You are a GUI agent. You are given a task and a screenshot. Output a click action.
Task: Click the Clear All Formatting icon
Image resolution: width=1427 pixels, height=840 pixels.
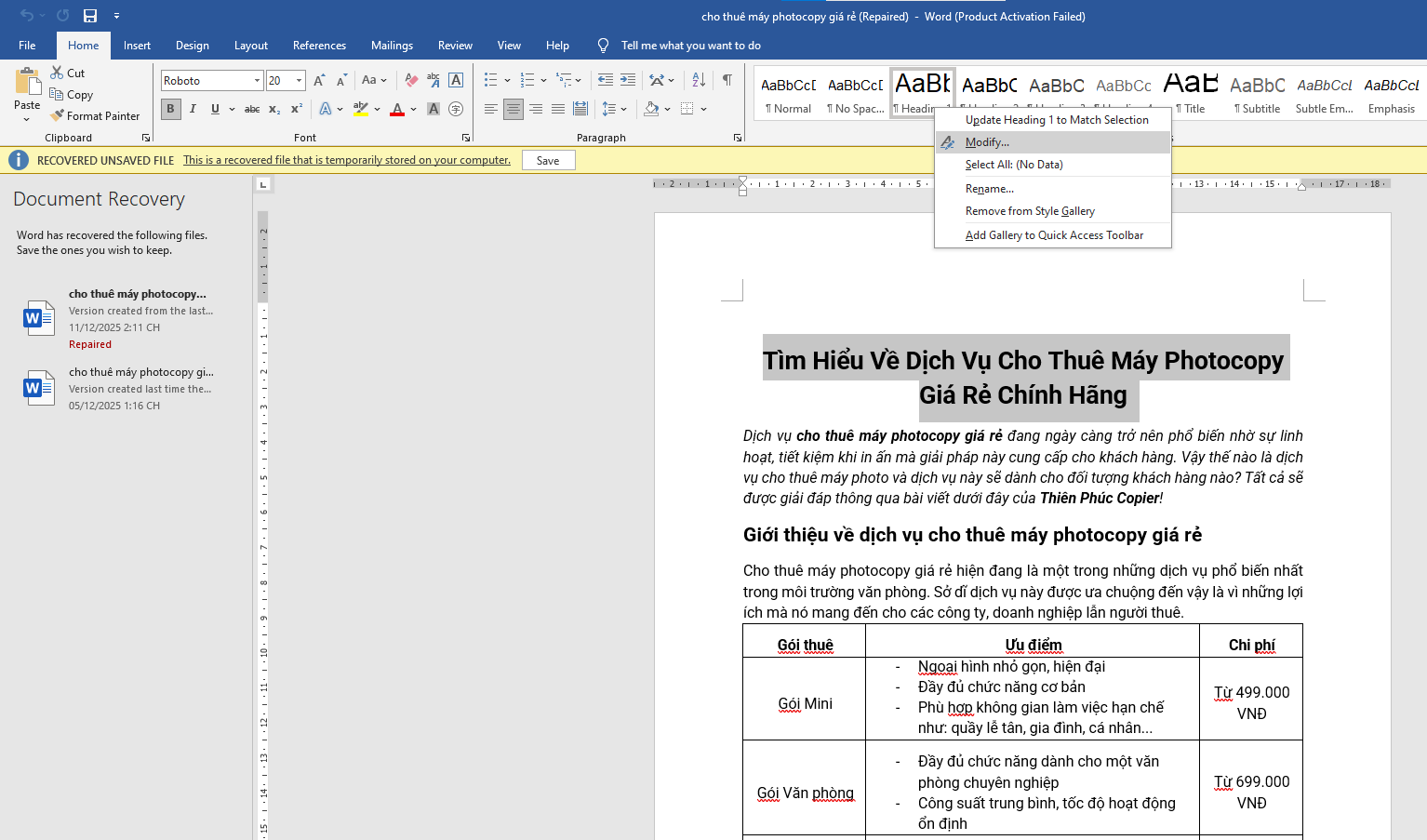tap(411, 79)
